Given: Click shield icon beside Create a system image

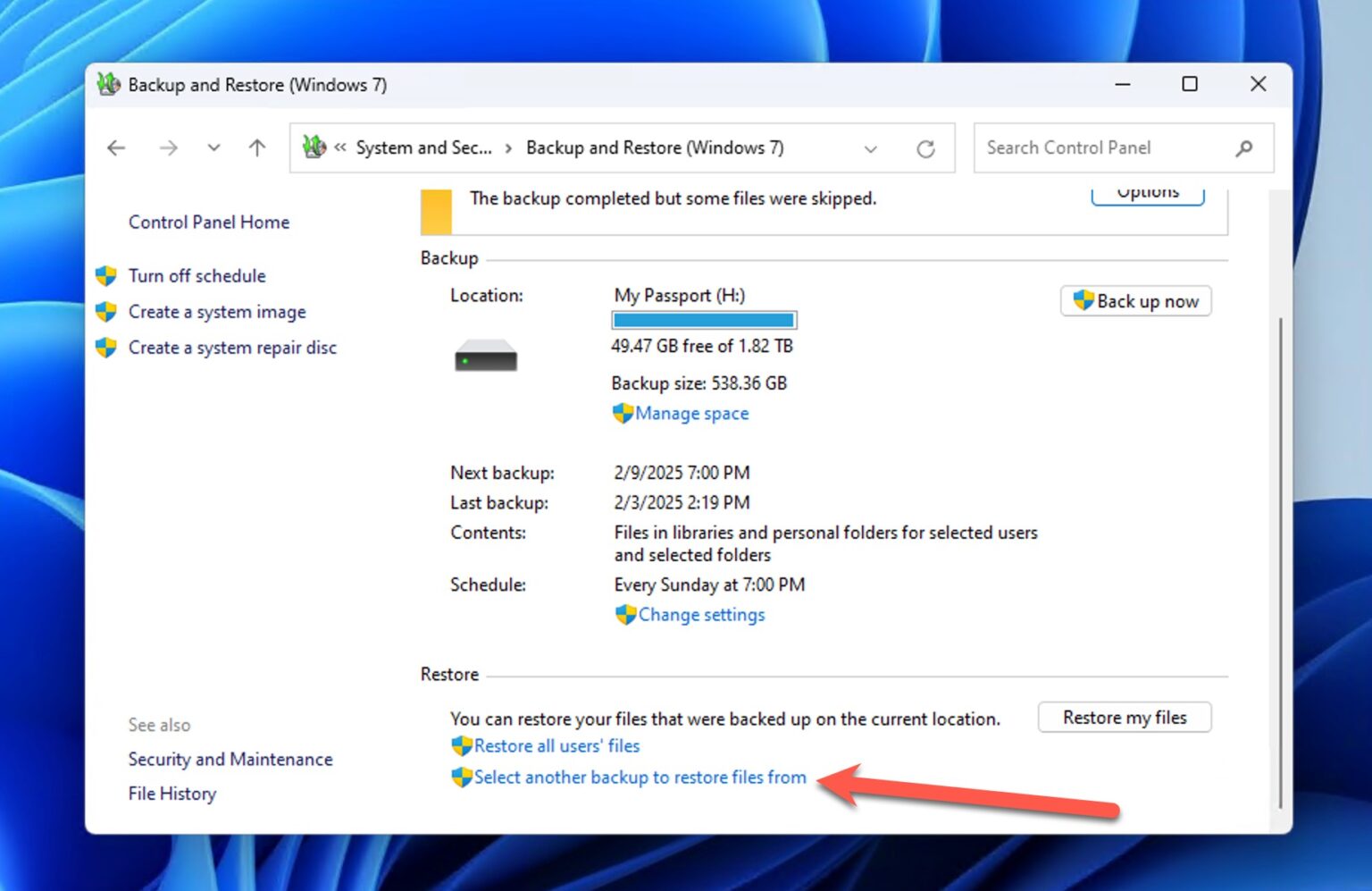Looking at the screenshot, I should pyautogui.click(x=106, y=311).
